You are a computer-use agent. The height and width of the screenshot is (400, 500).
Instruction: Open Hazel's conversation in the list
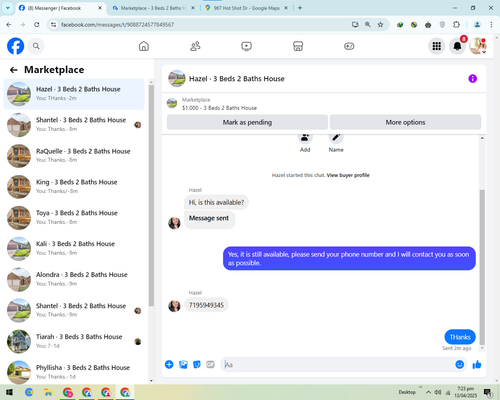(x=74, y=94)
